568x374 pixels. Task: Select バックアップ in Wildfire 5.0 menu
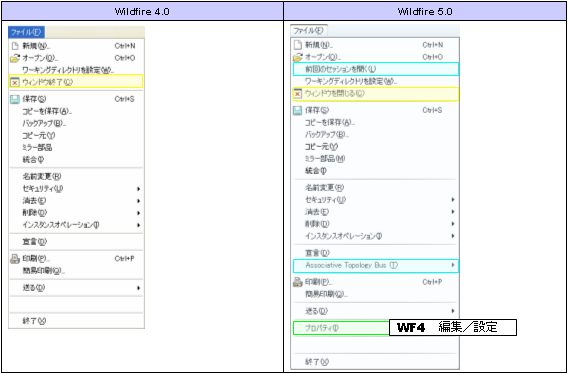coord(327,135)
